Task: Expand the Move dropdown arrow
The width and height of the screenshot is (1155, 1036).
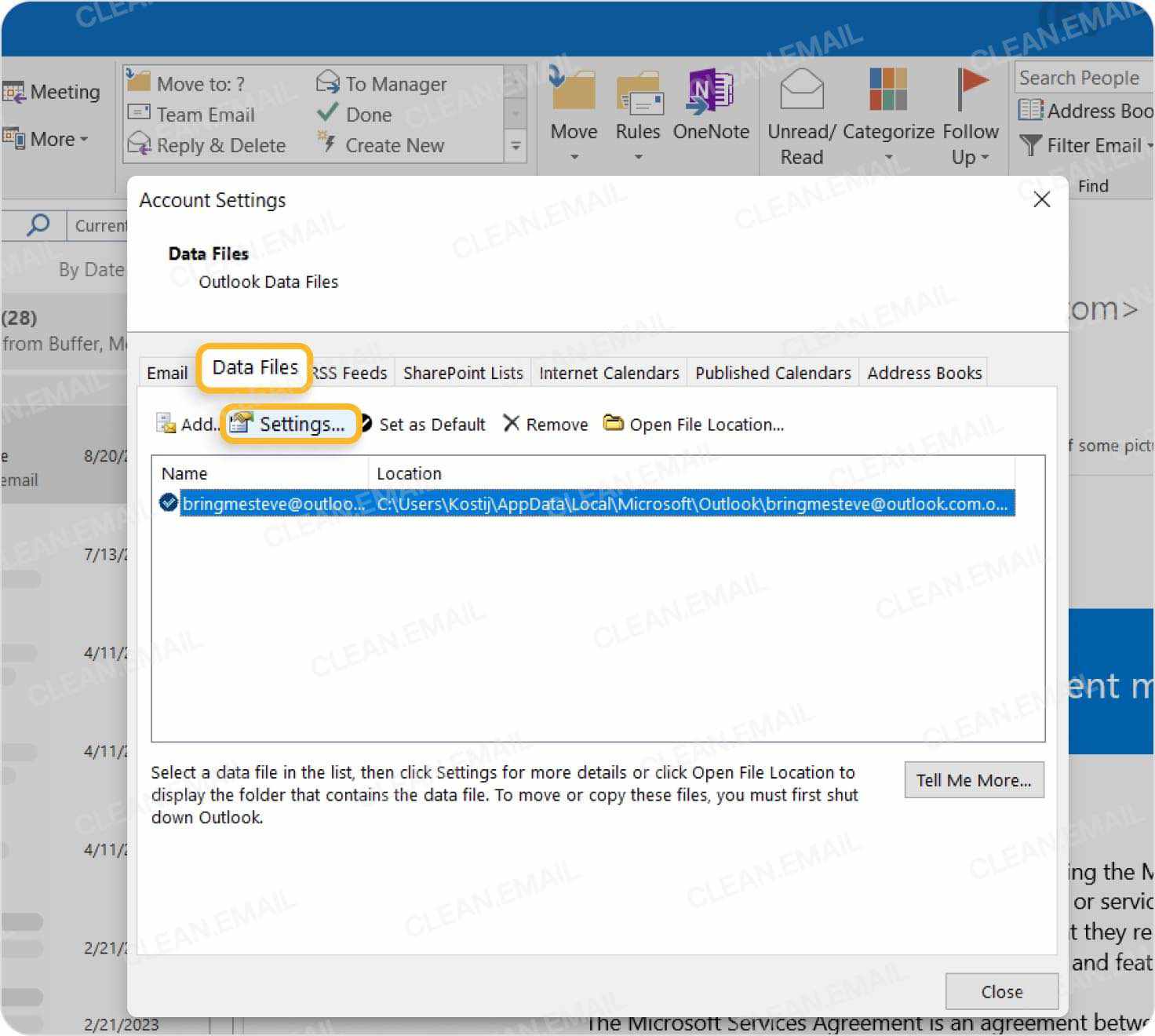Action: pyautogui.click(x=573, y=158)
